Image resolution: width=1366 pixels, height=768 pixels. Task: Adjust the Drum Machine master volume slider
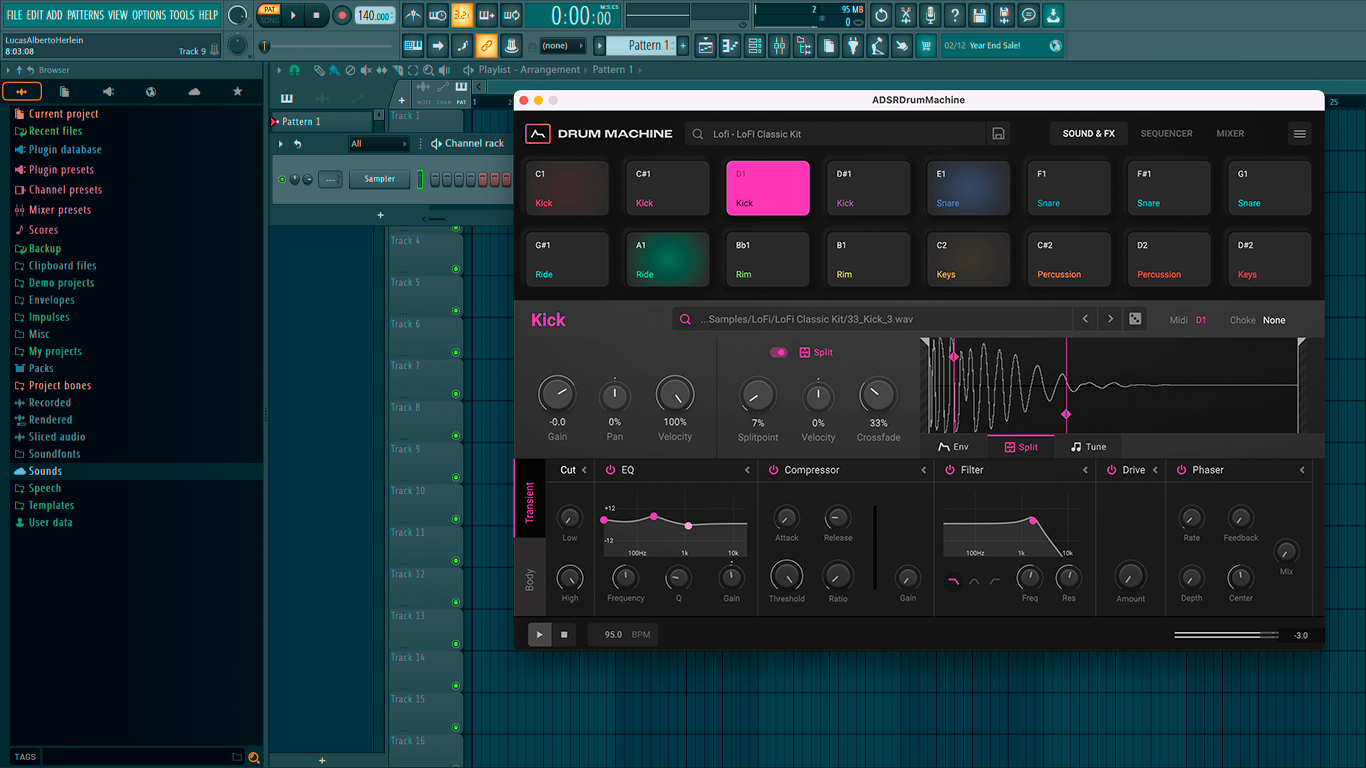pyautogui.click(x=1226, y=635)
